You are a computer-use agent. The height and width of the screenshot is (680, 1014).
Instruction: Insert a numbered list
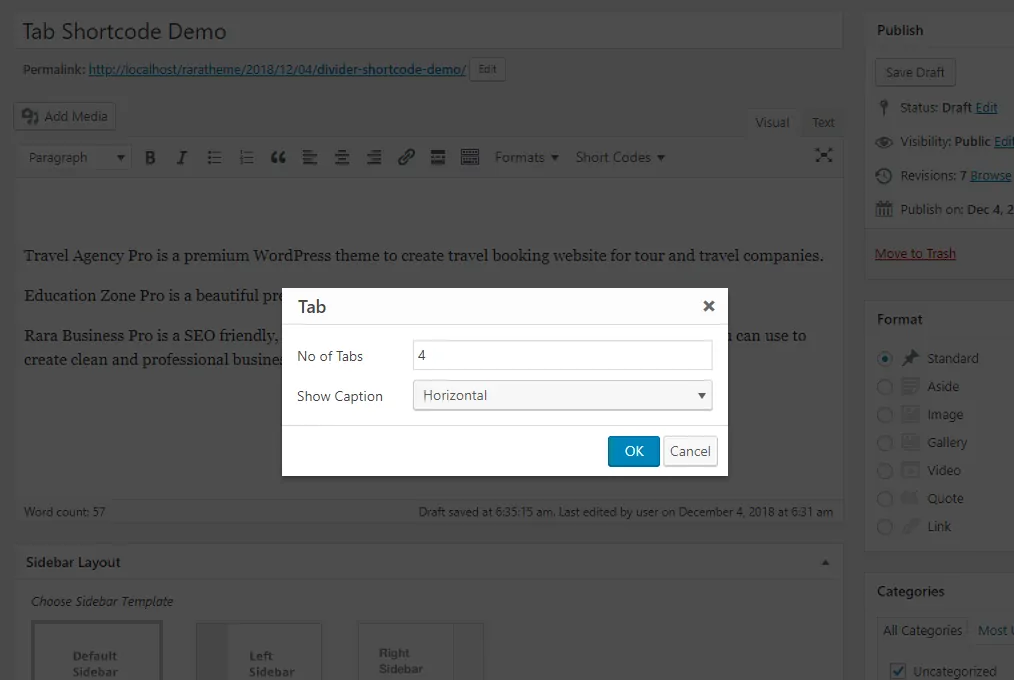pos(246,157)
